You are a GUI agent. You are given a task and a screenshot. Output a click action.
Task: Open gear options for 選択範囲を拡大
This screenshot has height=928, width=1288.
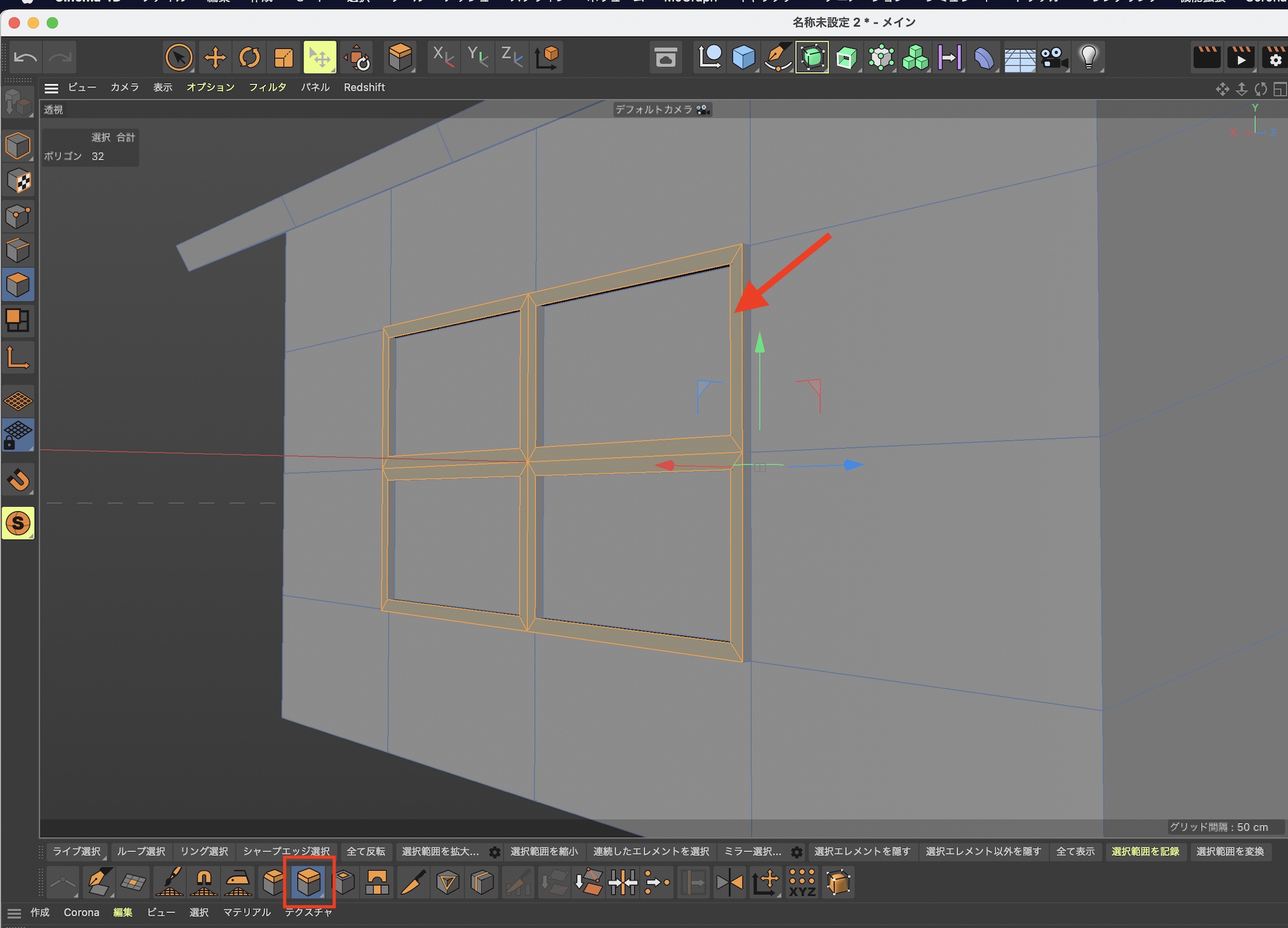pyautogui.click(x=495, y=852)
